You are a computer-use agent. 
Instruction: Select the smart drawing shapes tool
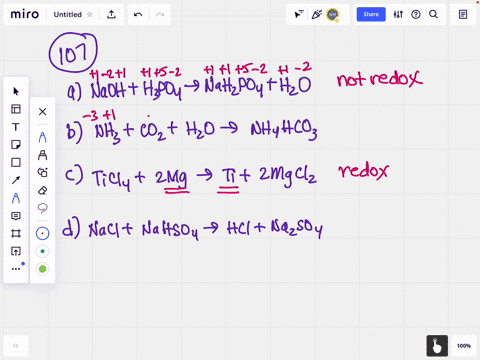[42, 172]
